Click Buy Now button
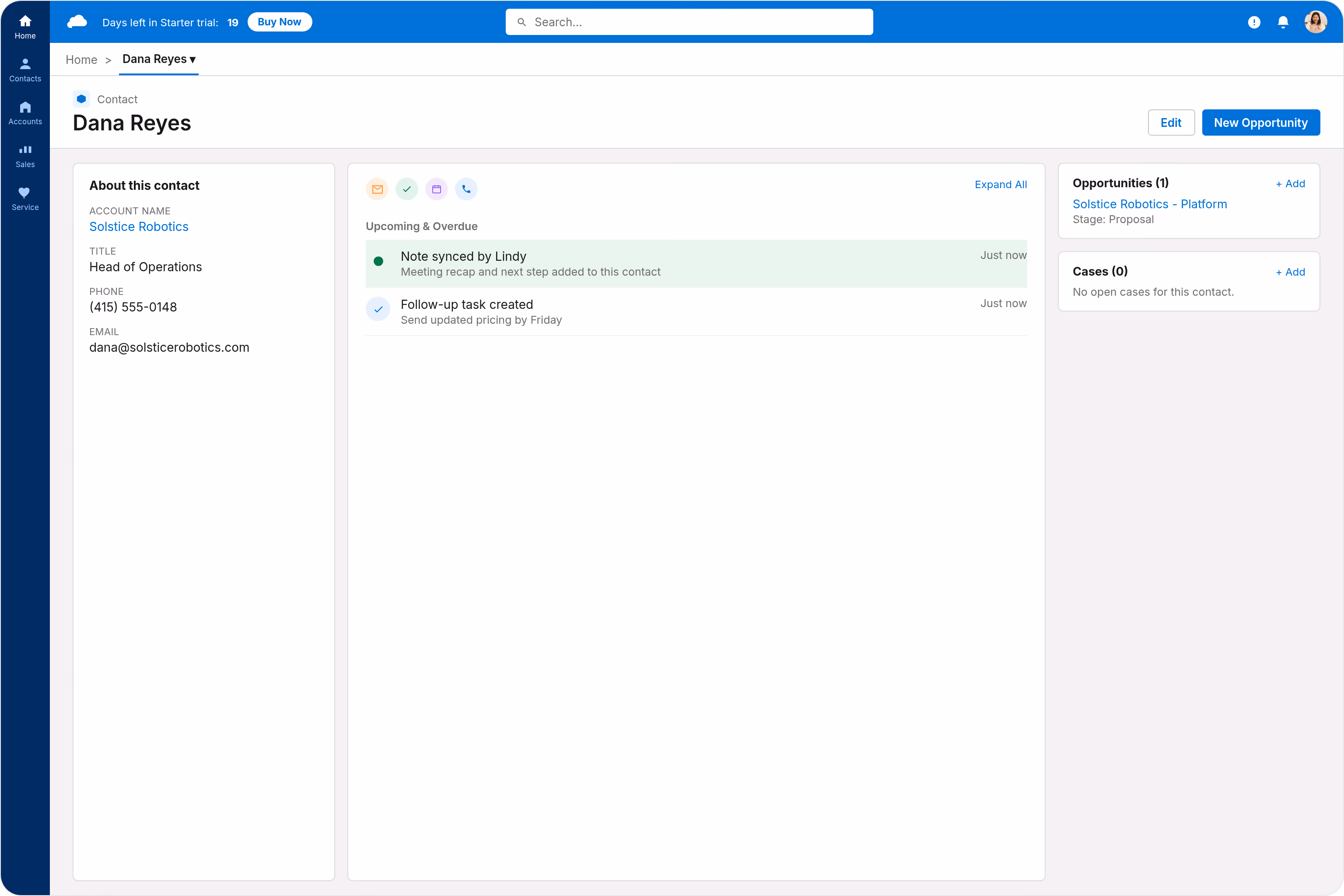This screenshot has height=896, width=1344. [280, 22]
